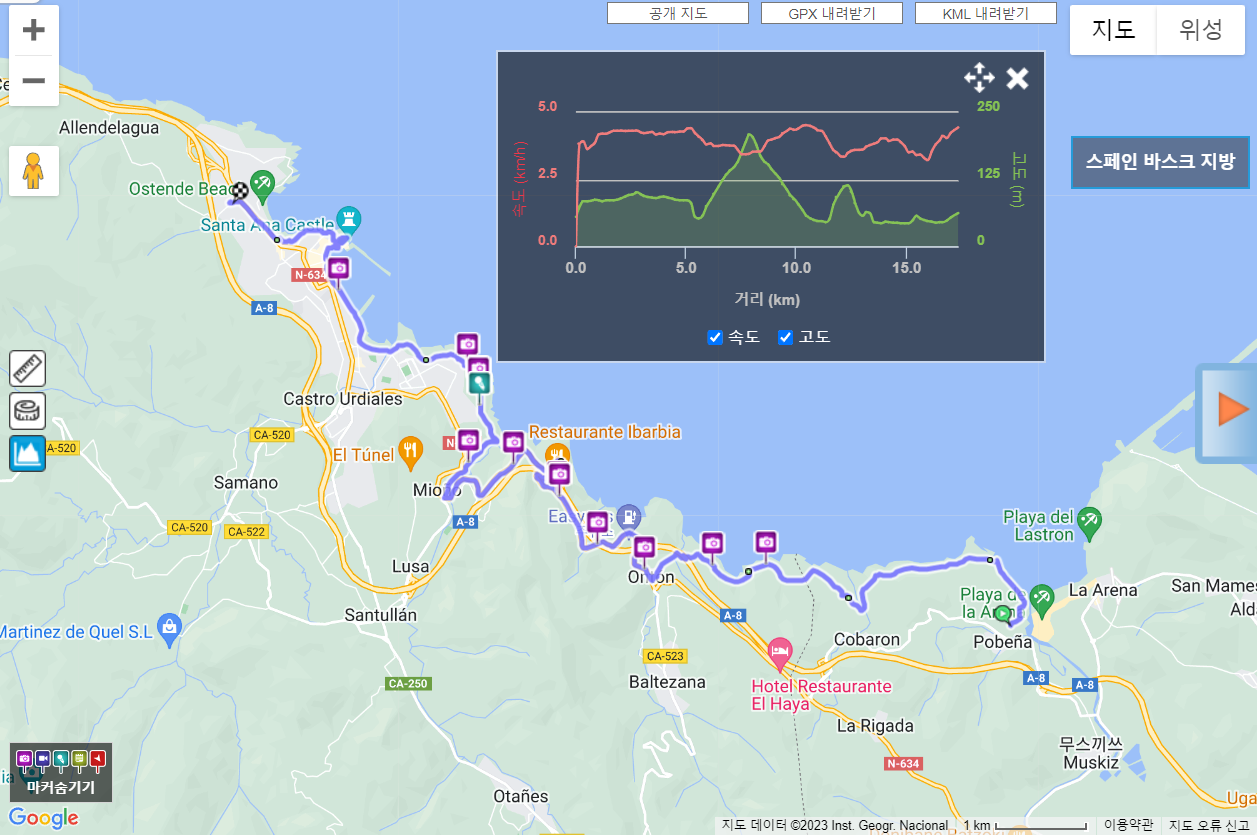Click Hotel Restaurante El Haya pin
The height and width of the screenshot is (835, 1257).
pyautogui.click(x=780, y=655)
